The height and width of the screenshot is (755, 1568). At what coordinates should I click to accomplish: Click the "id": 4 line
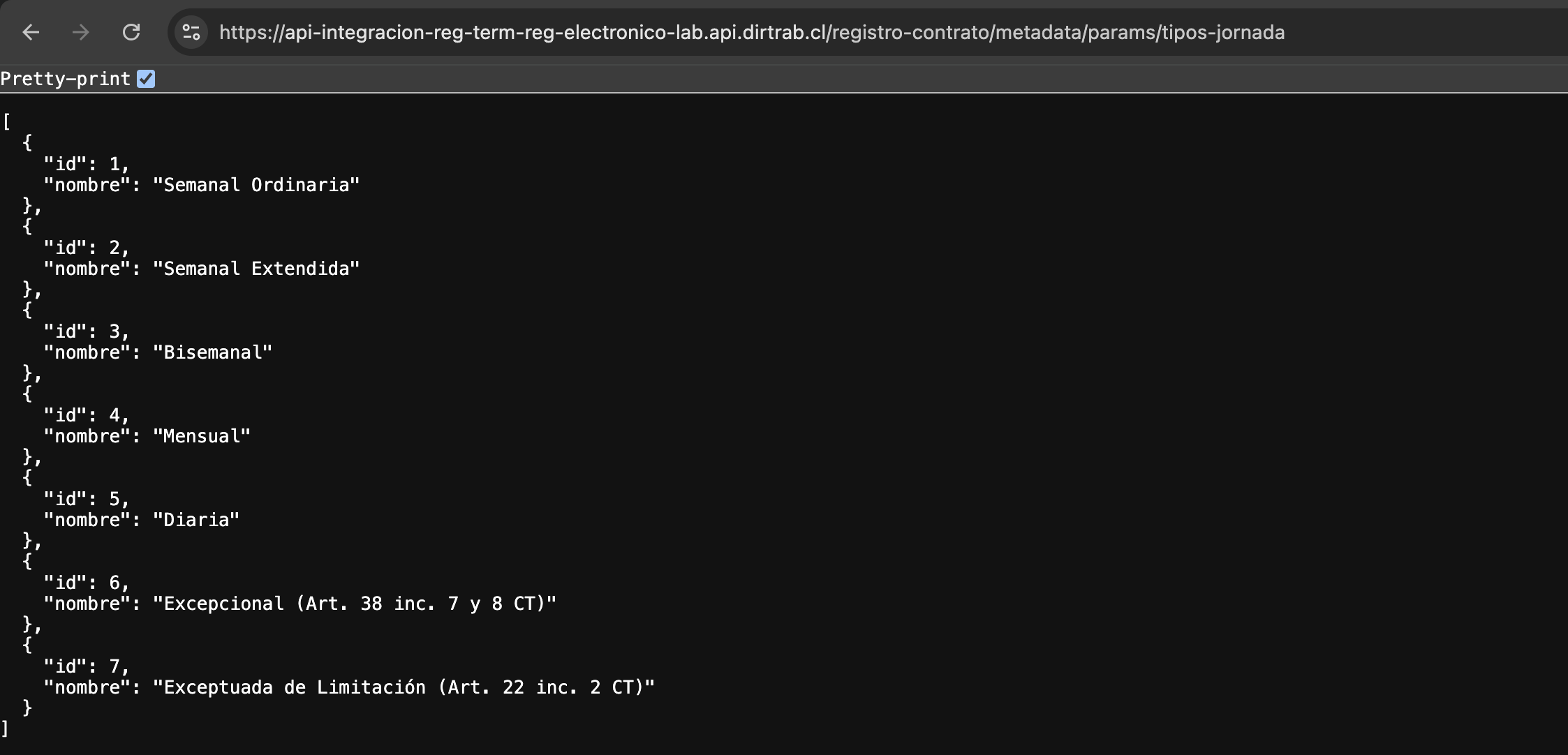point(87,415)
